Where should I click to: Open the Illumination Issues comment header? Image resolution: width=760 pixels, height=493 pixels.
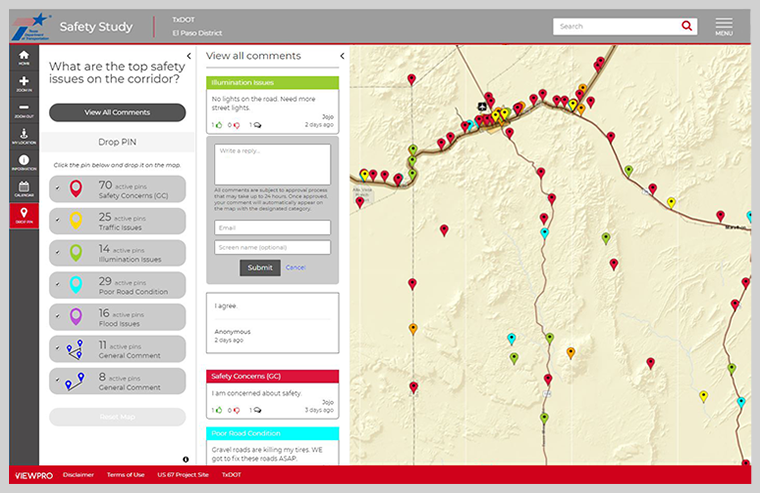[x=272, y=82]
